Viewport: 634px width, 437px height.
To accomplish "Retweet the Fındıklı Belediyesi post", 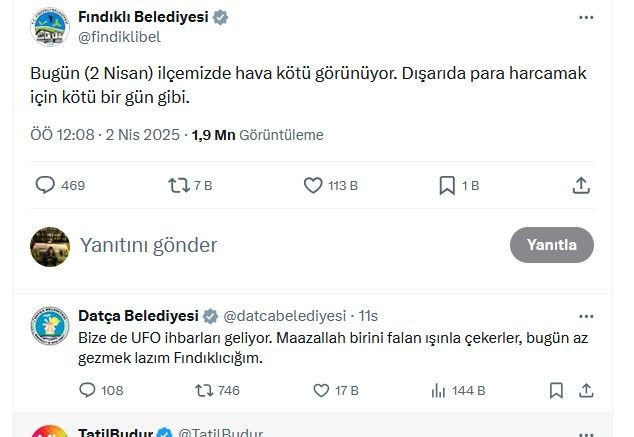I will point(179,185).
